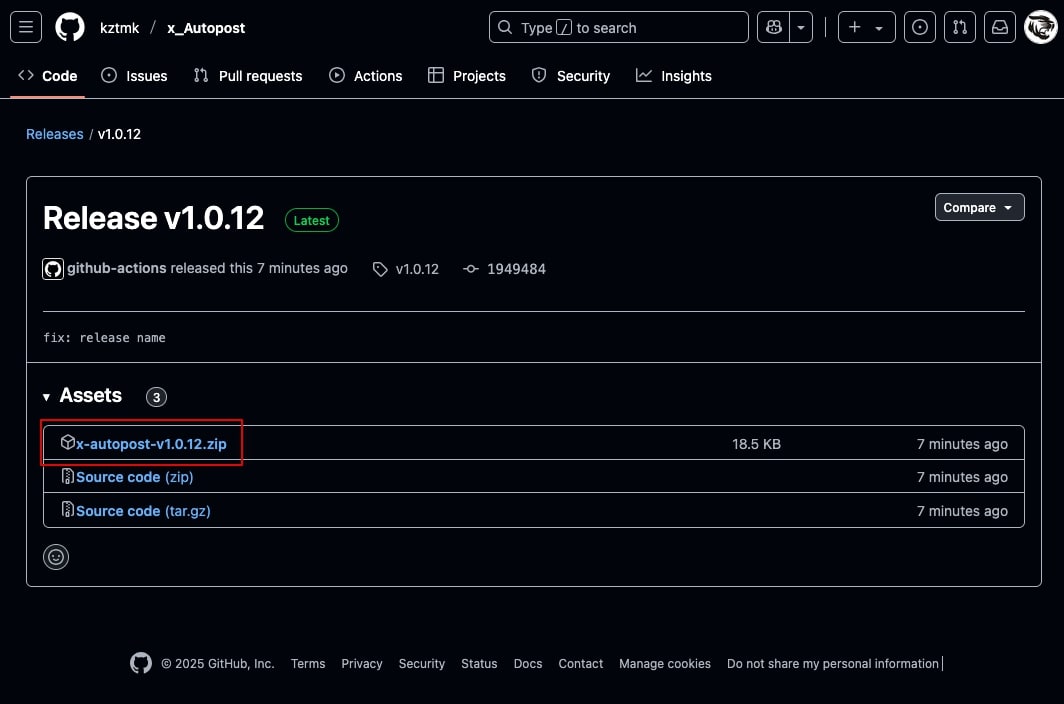Go to GitHub home via logo
The height and width of the screenshot is (704, 1064).
pyautogui.click(x=70, y=27)
